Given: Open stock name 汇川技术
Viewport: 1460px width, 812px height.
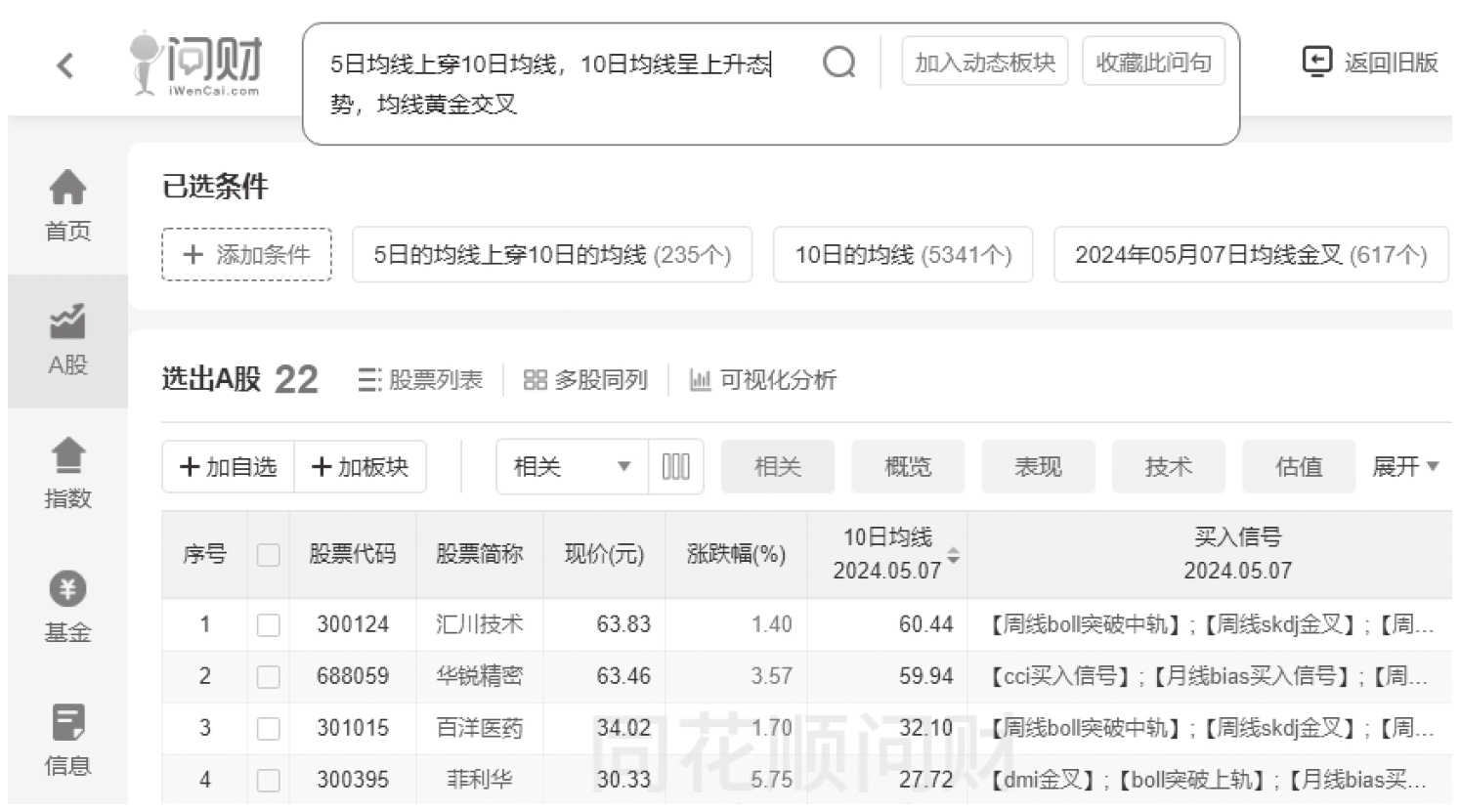Looking at the screenshot, I should click(x=480, y=624).
